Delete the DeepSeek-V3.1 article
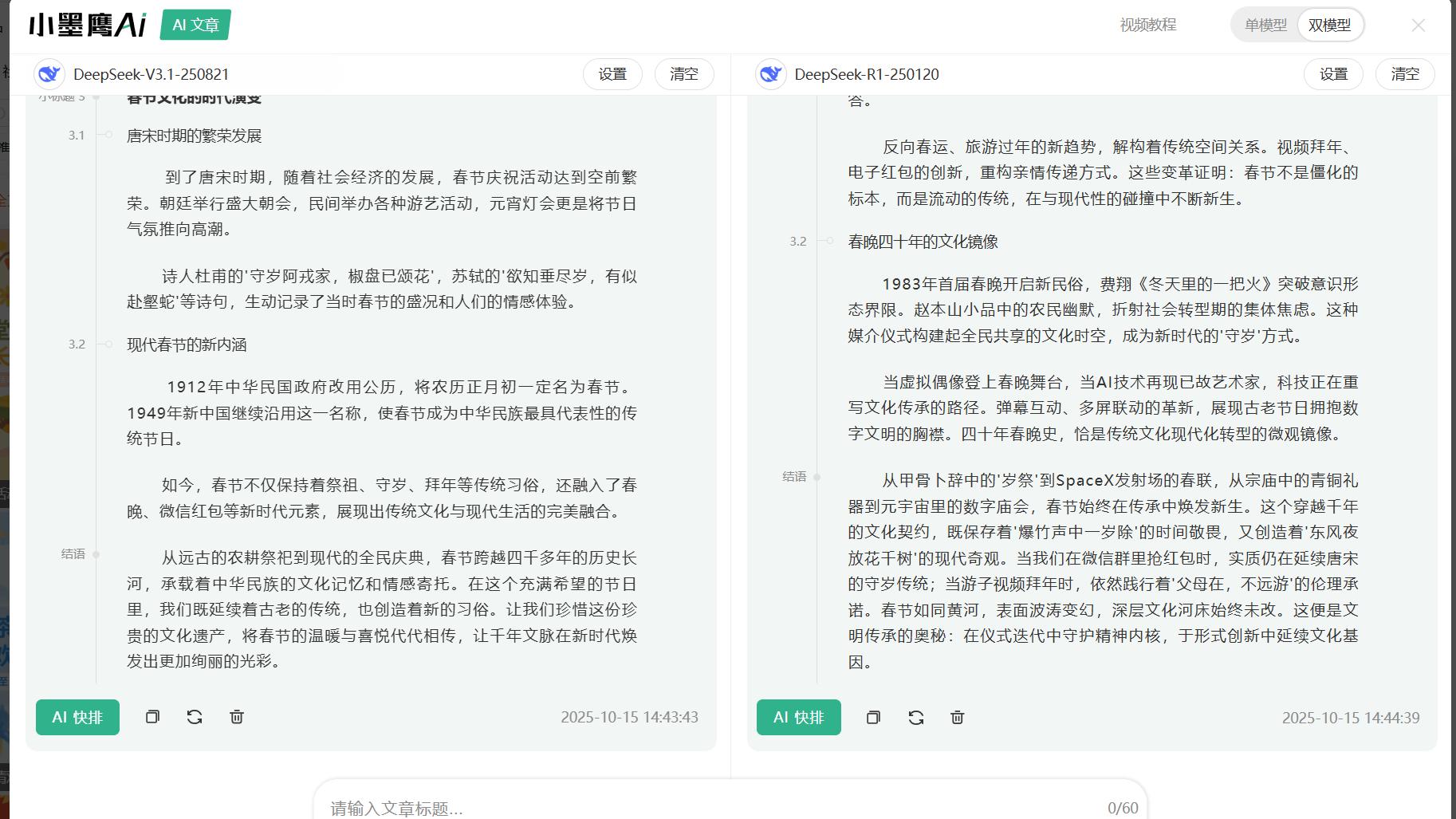 (236, 717)
